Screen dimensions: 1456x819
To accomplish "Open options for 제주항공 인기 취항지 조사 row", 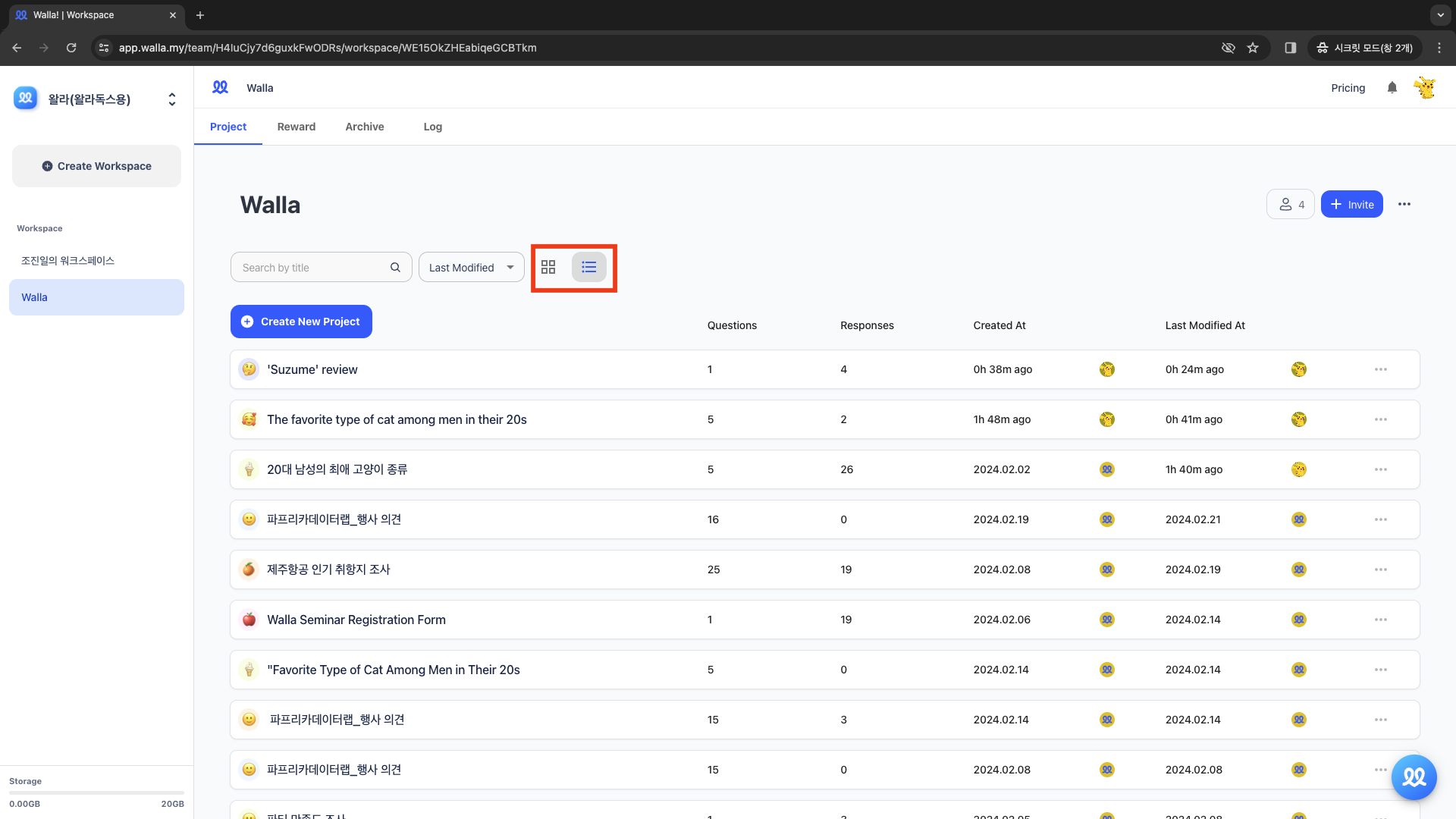I will 1381,570.
